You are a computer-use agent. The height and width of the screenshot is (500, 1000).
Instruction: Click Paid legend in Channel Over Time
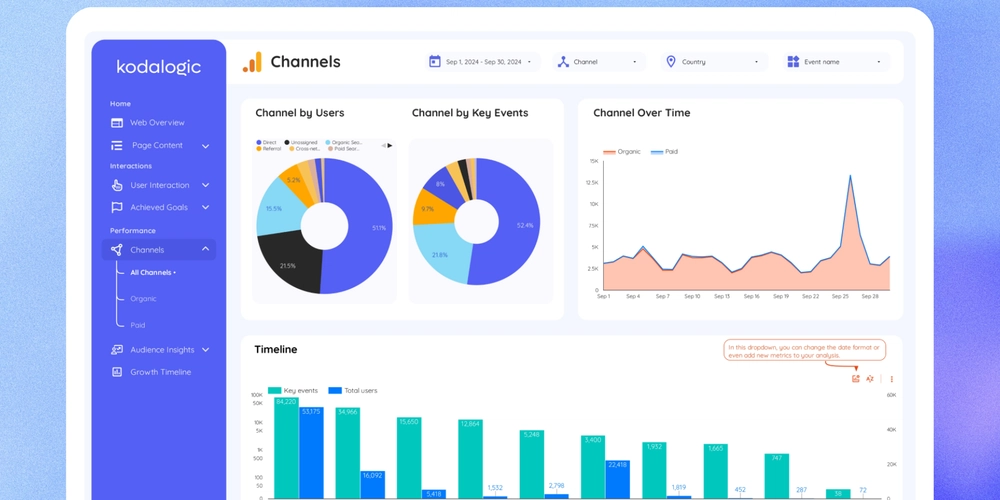coord(665,152)
